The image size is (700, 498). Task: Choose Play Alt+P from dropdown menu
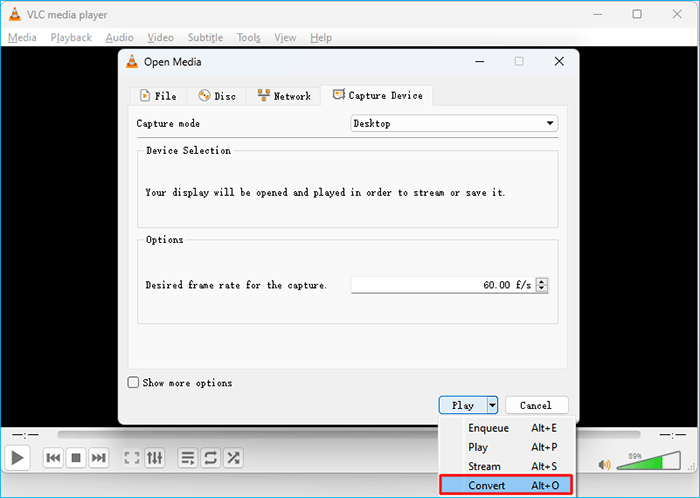[x=506, y=447]
